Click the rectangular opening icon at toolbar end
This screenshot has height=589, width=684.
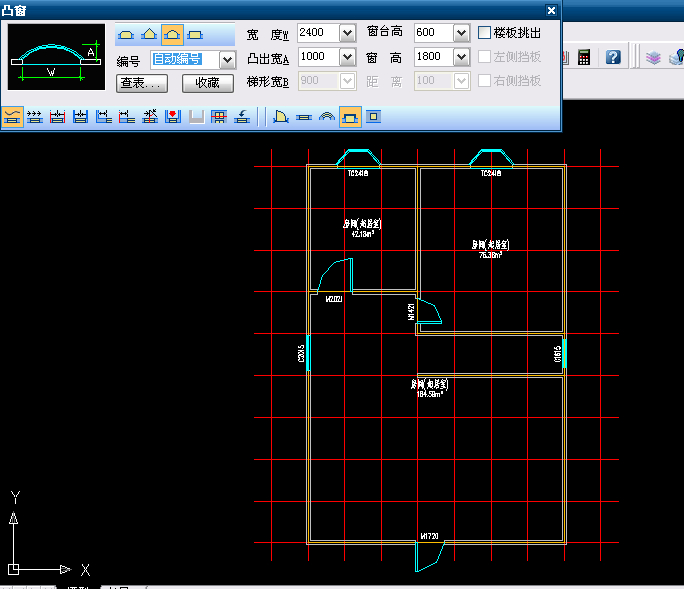373,117
